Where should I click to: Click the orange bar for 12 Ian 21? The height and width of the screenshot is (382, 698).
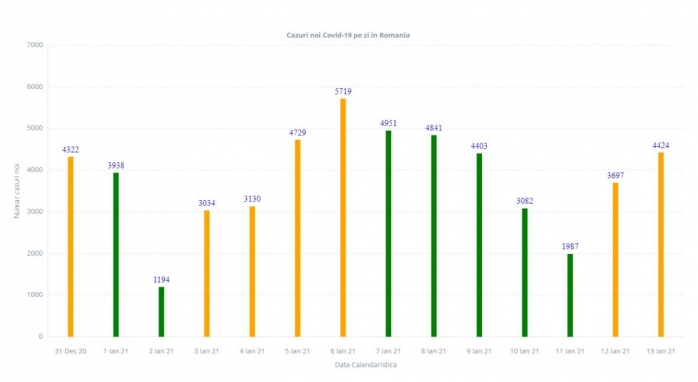(x=615, y=260)
